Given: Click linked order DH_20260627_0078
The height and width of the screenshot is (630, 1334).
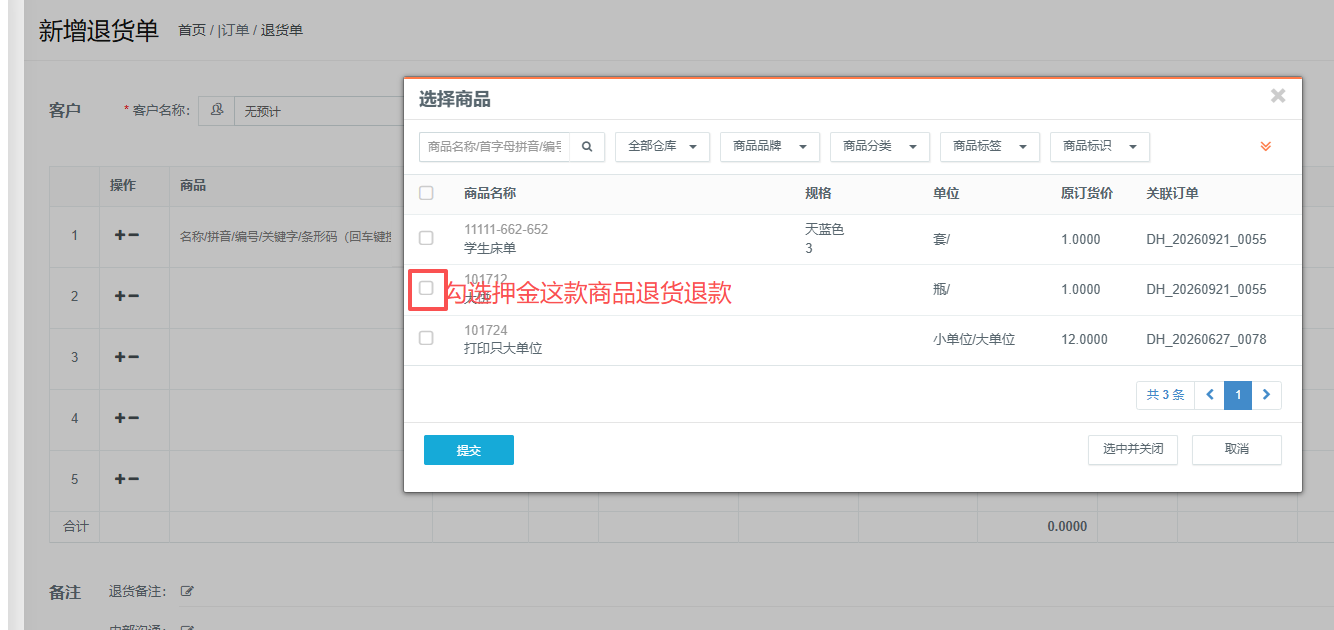Looking at the screenshot, I should click(x=1206, y=339).
